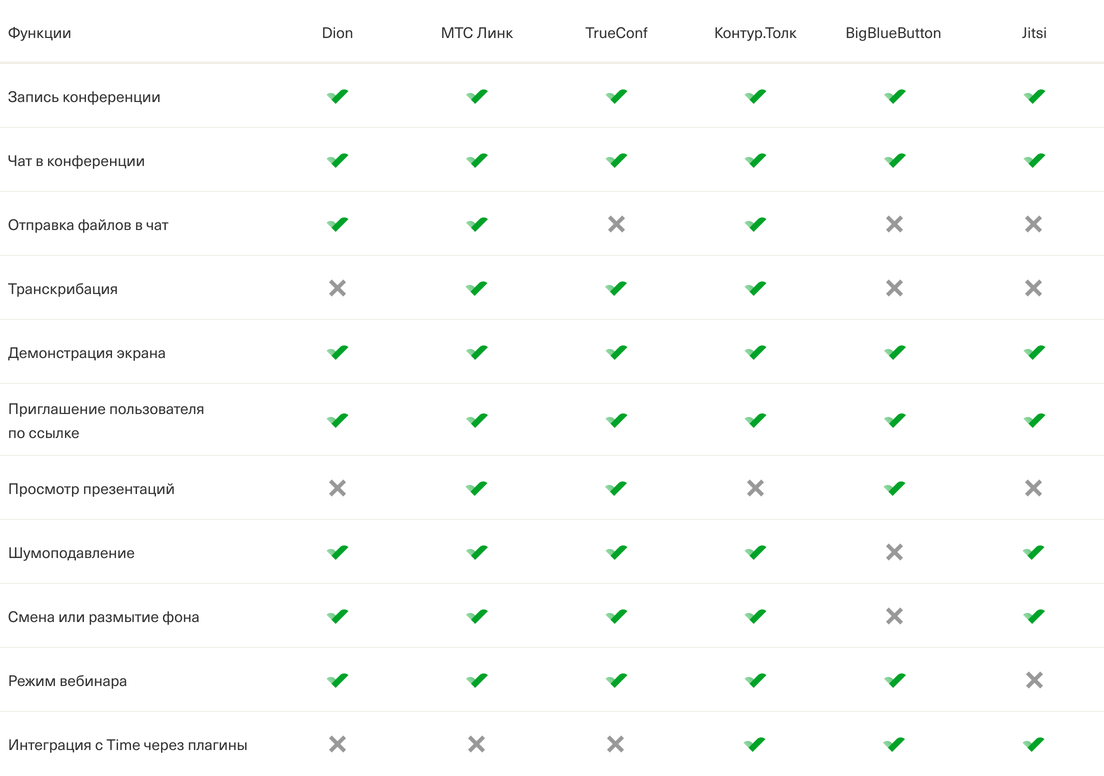Click the Dion checkmark for Запись конференции
The image size is (1104, 776).
point(337,96)
